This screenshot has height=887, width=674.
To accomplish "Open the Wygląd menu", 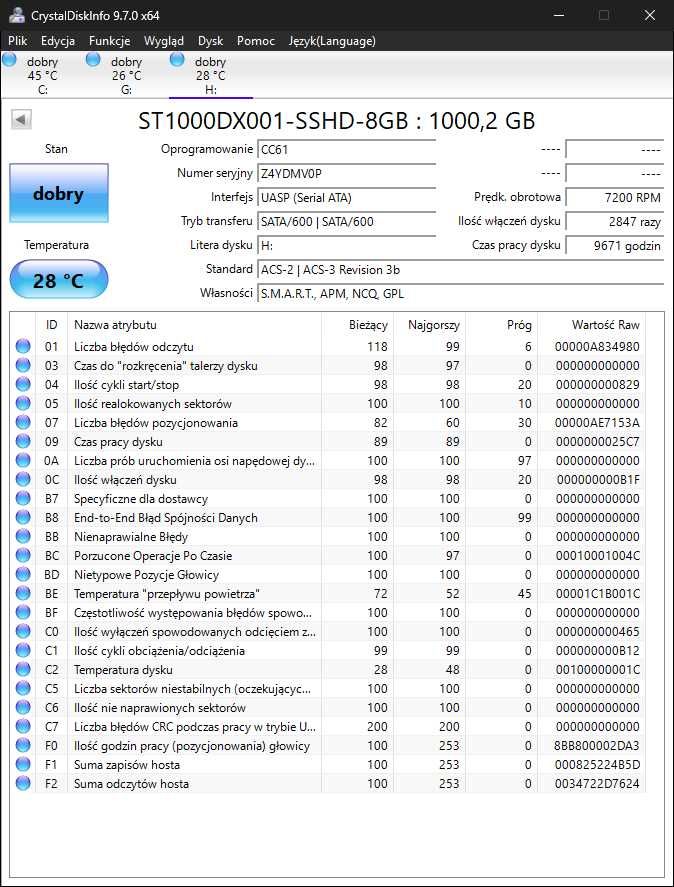I will (x=164, y=41).
